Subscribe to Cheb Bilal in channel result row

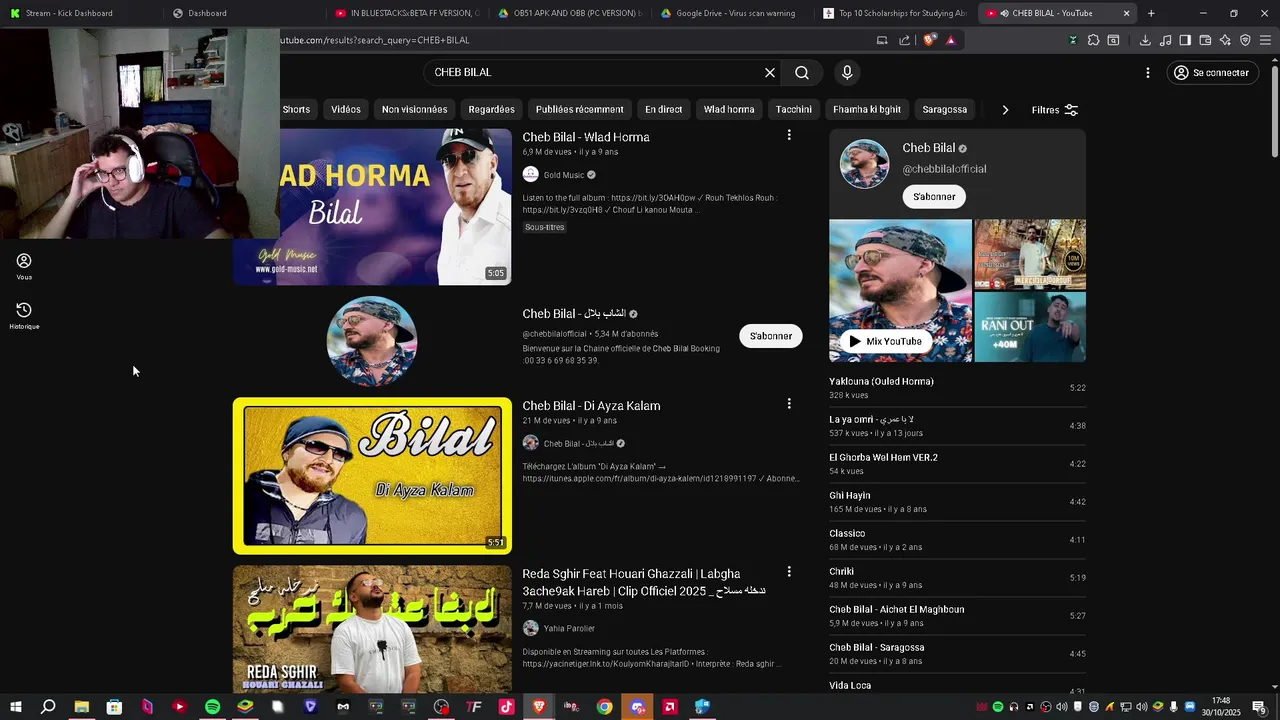771,336
